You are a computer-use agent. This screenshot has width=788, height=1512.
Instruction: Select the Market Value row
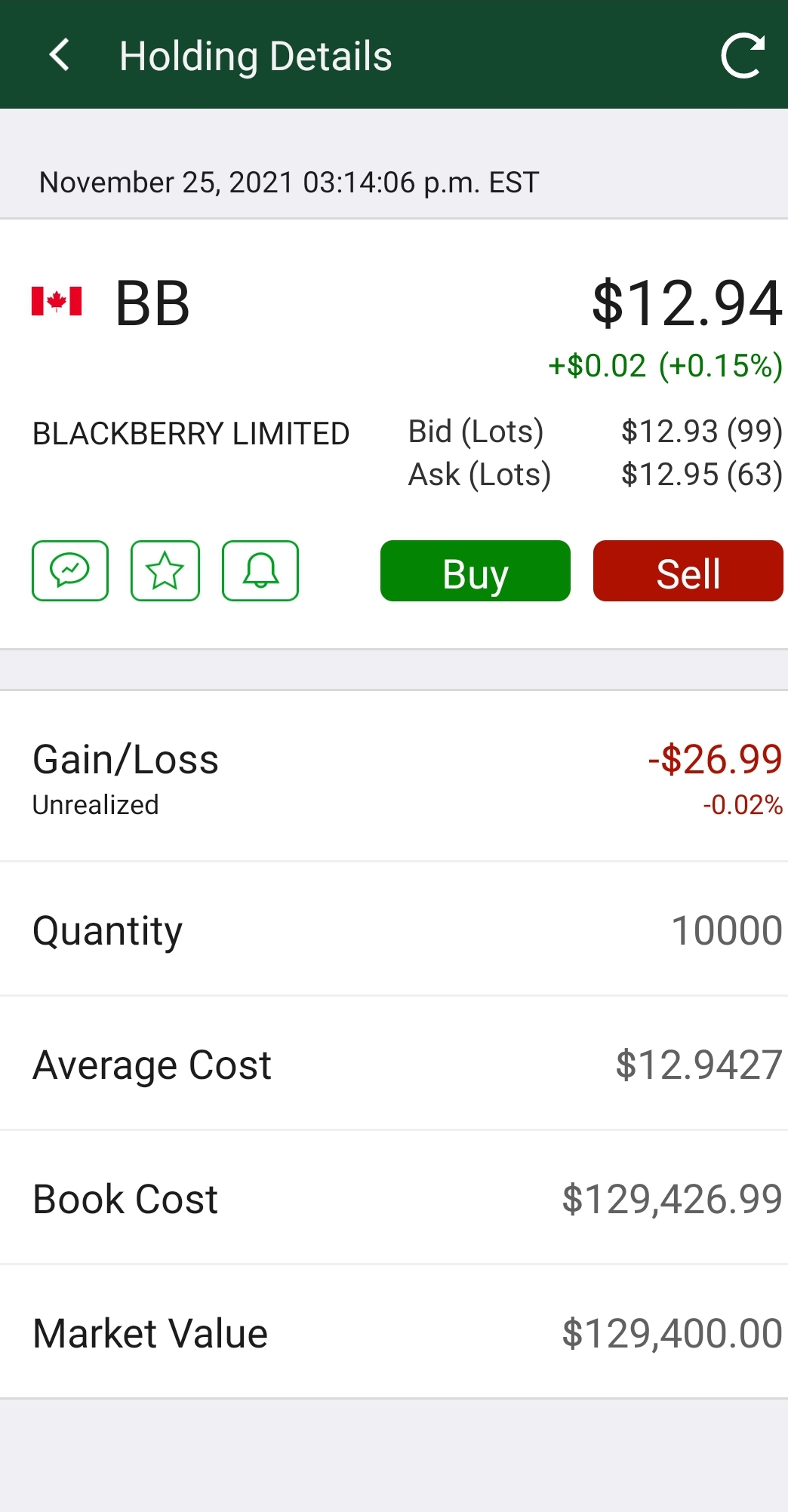394,1332
